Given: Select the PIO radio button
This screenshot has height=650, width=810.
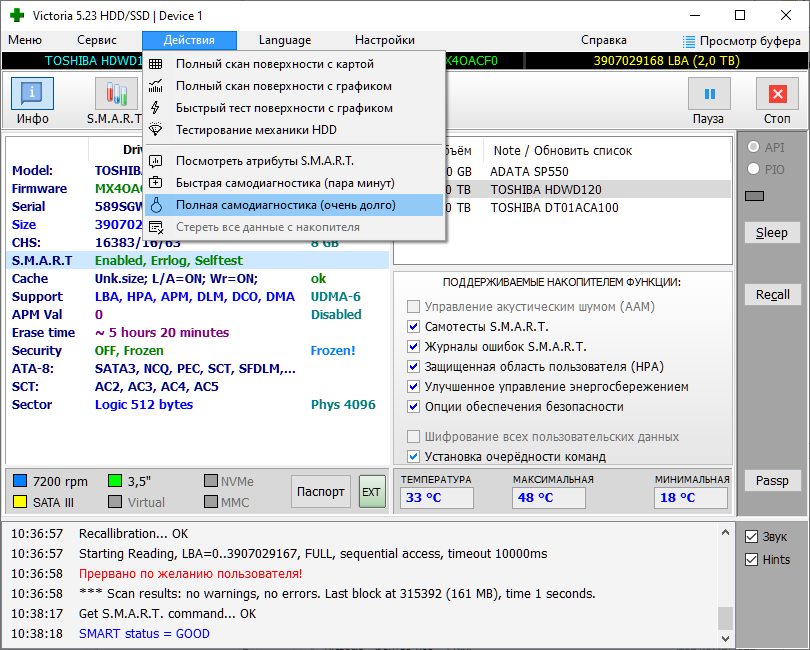Looking at the screenshot, I should point(753,169).
